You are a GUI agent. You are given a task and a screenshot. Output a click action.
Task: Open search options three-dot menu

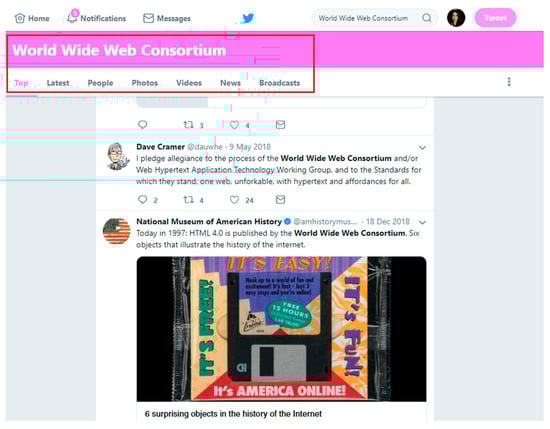[509, 82]
